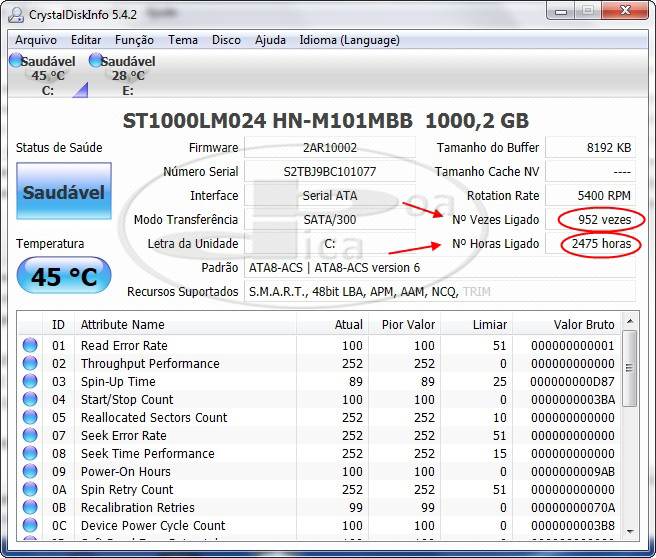The height and width of the screenshot is (558, 656).
Task: Open the Ajuda menu
Action: [x=270, y=40]
